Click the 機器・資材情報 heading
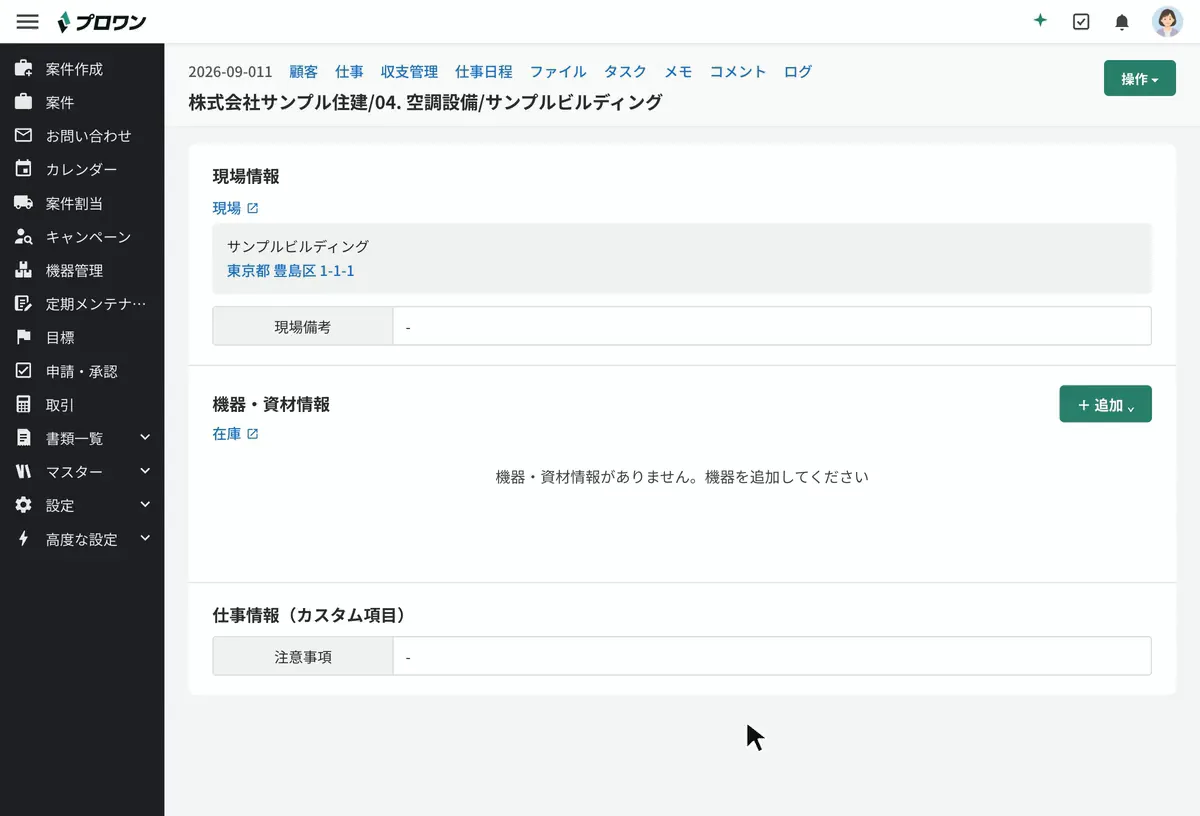 (271, 404)
